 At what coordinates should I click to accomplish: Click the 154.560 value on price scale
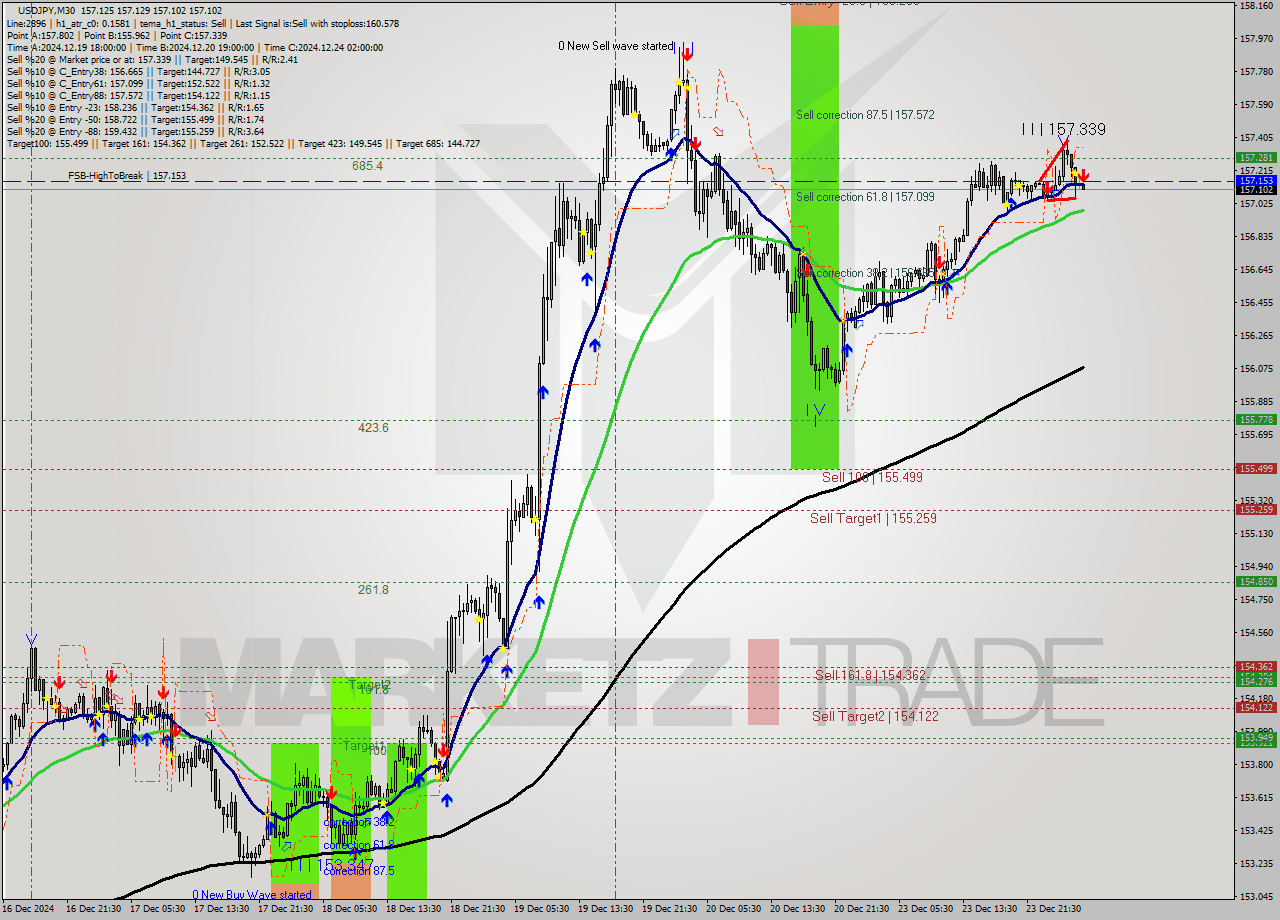[1256, 633]
